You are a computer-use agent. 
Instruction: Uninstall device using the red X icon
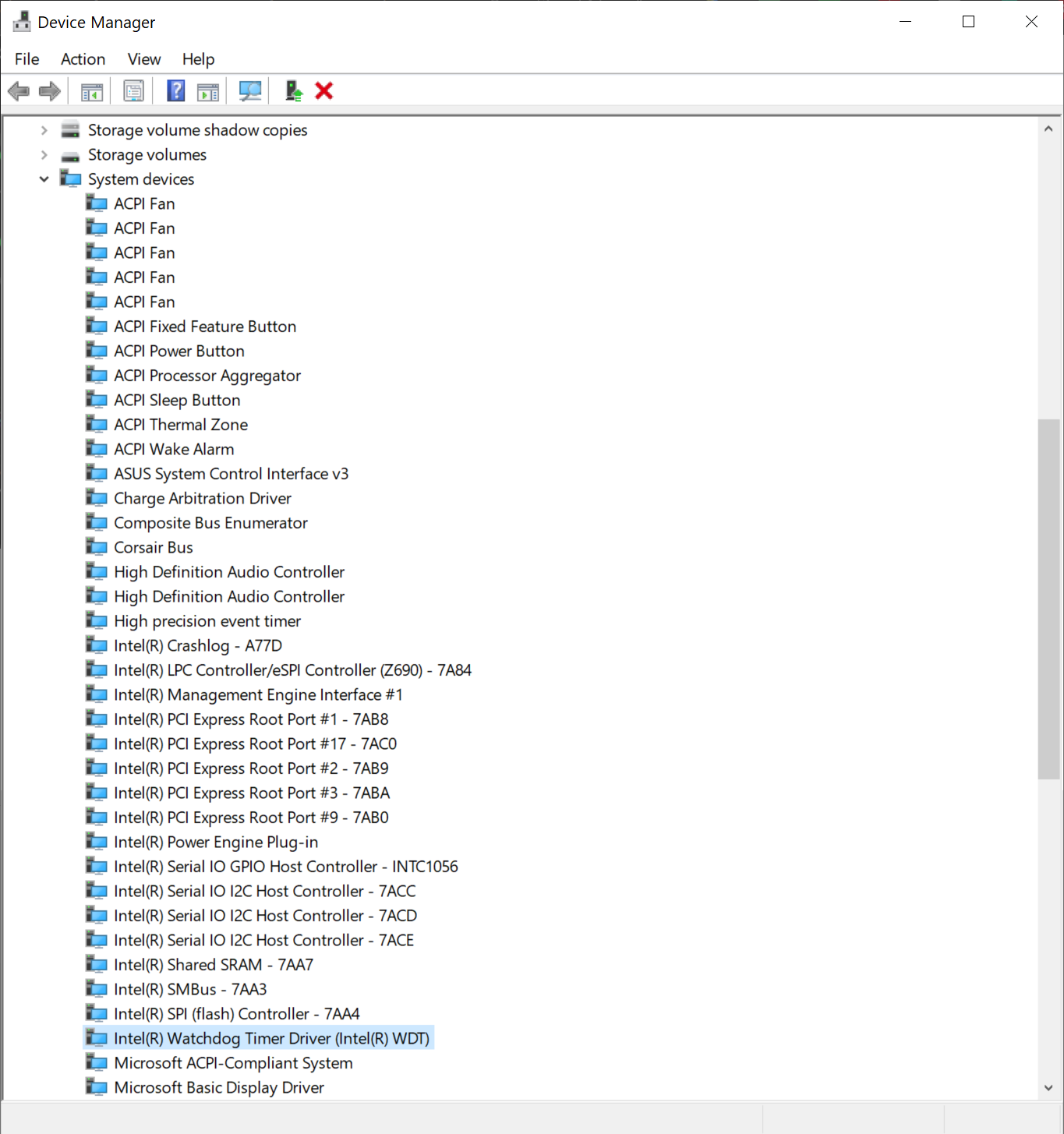324,91
